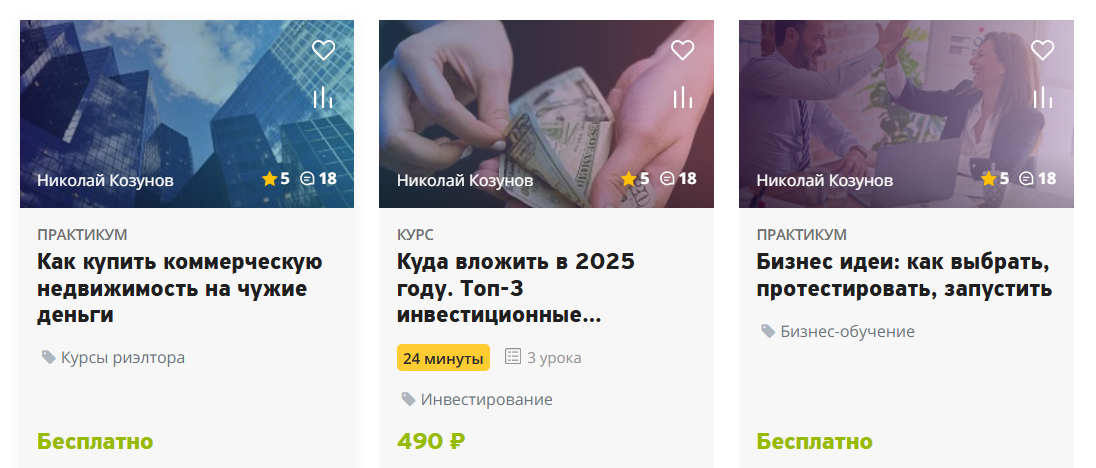1096x468 pixels.
Task: Add business ideas practicum to favorites
Action: [x=1042, y=50]
